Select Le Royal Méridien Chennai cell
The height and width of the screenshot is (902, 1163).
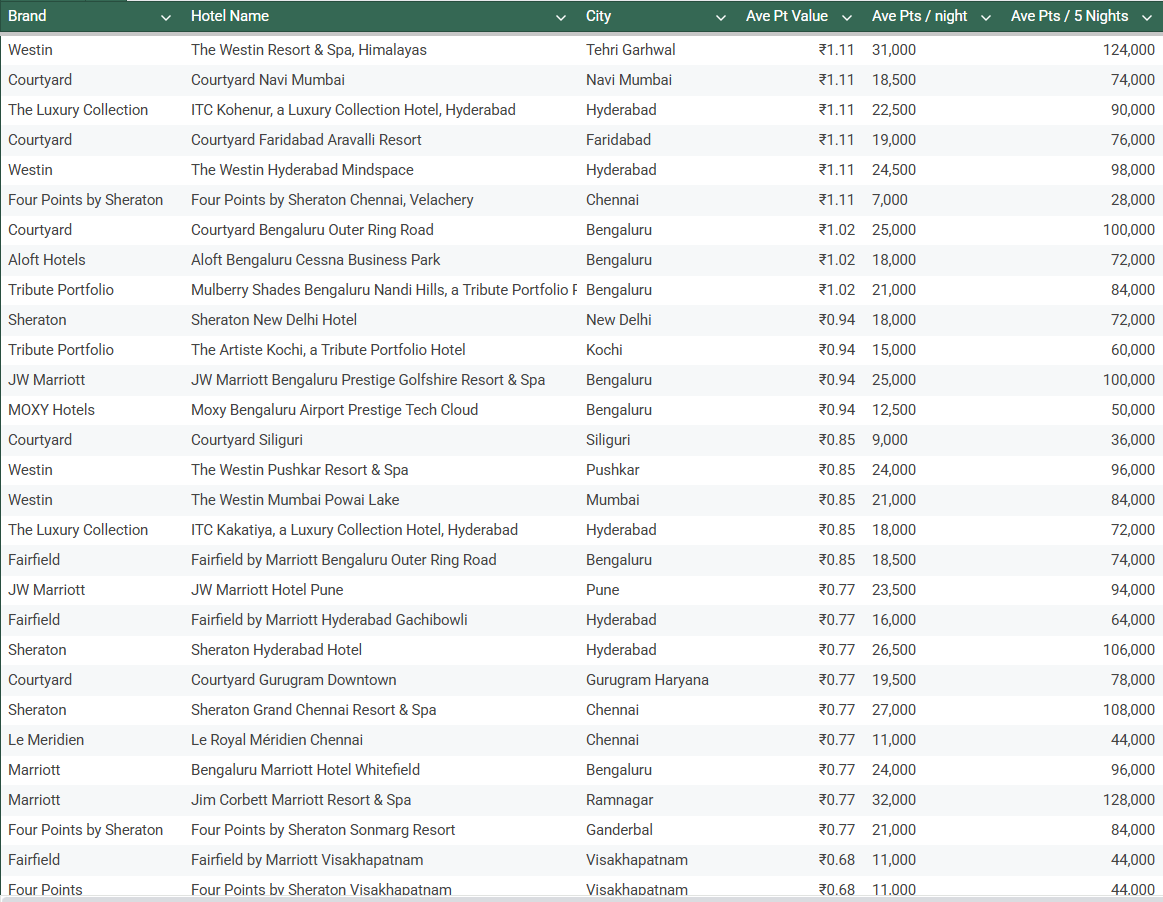tap(277, 740)
